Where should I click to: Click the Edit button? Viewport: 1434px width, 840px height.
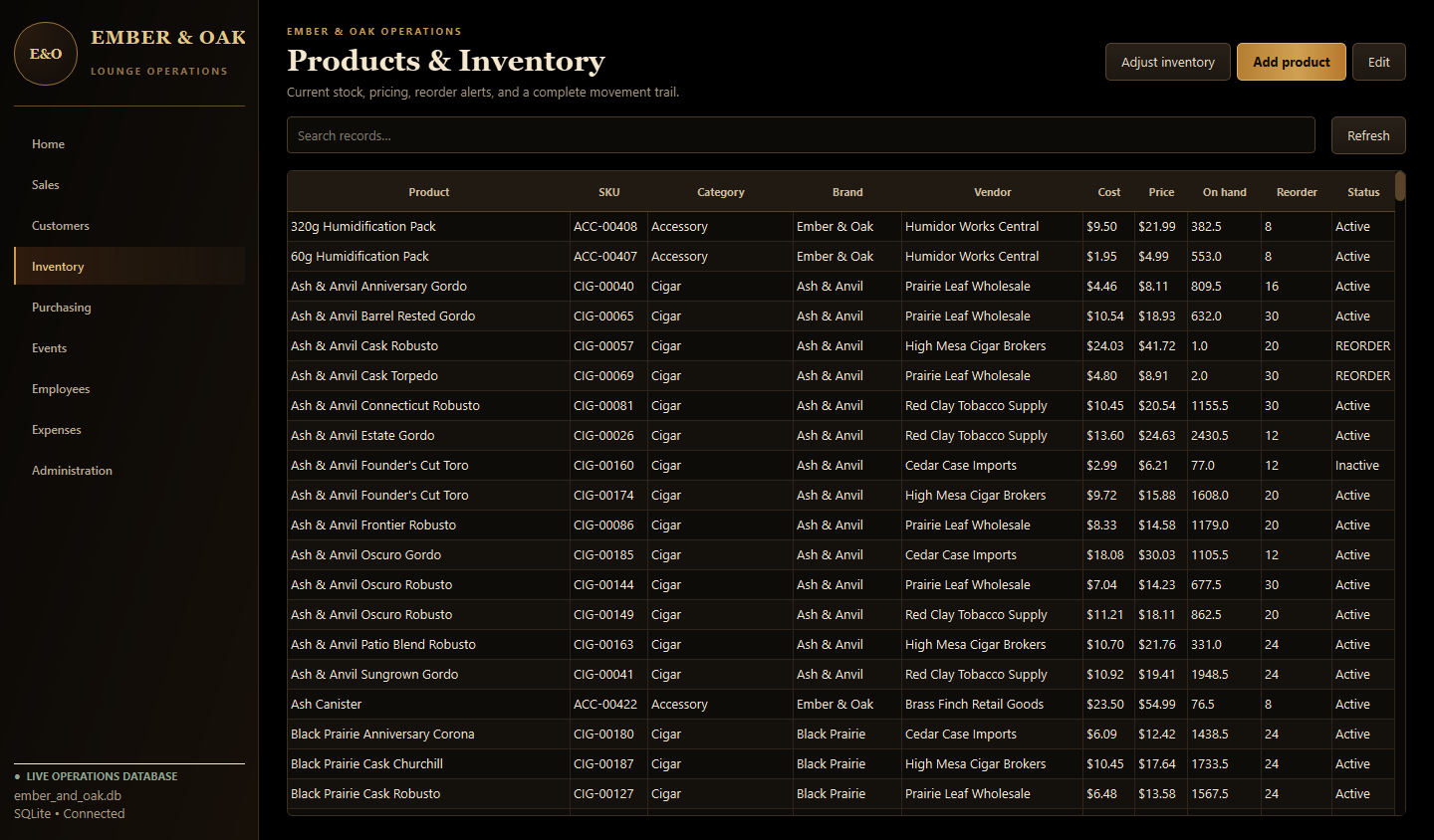1379,62
